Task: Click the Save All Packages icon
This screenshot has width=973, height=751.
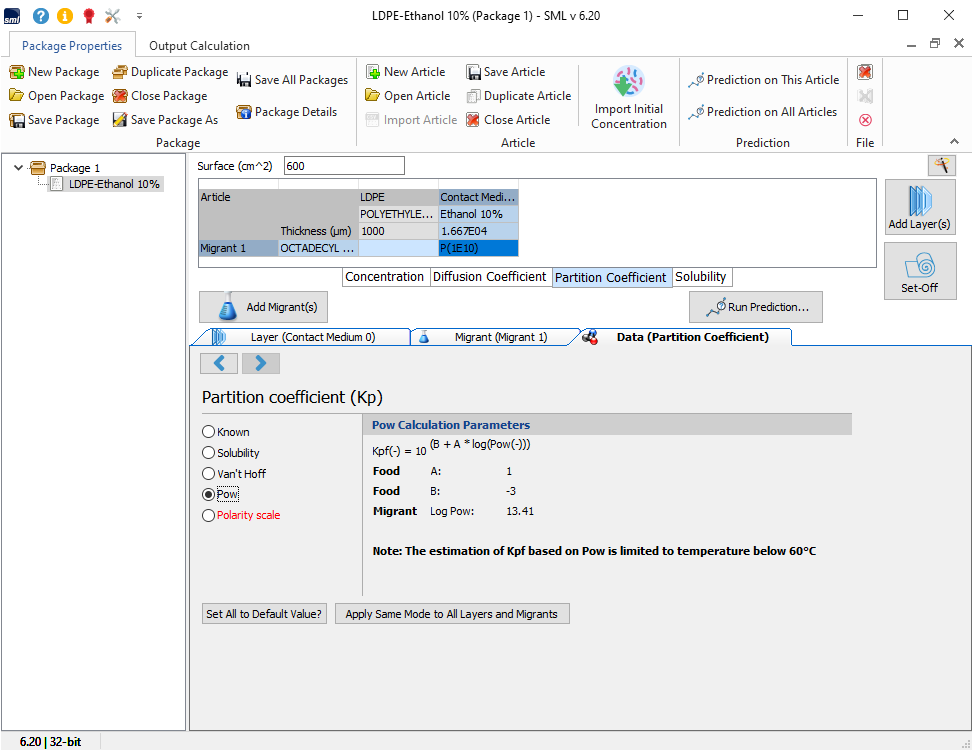Action: coord(244,80)
